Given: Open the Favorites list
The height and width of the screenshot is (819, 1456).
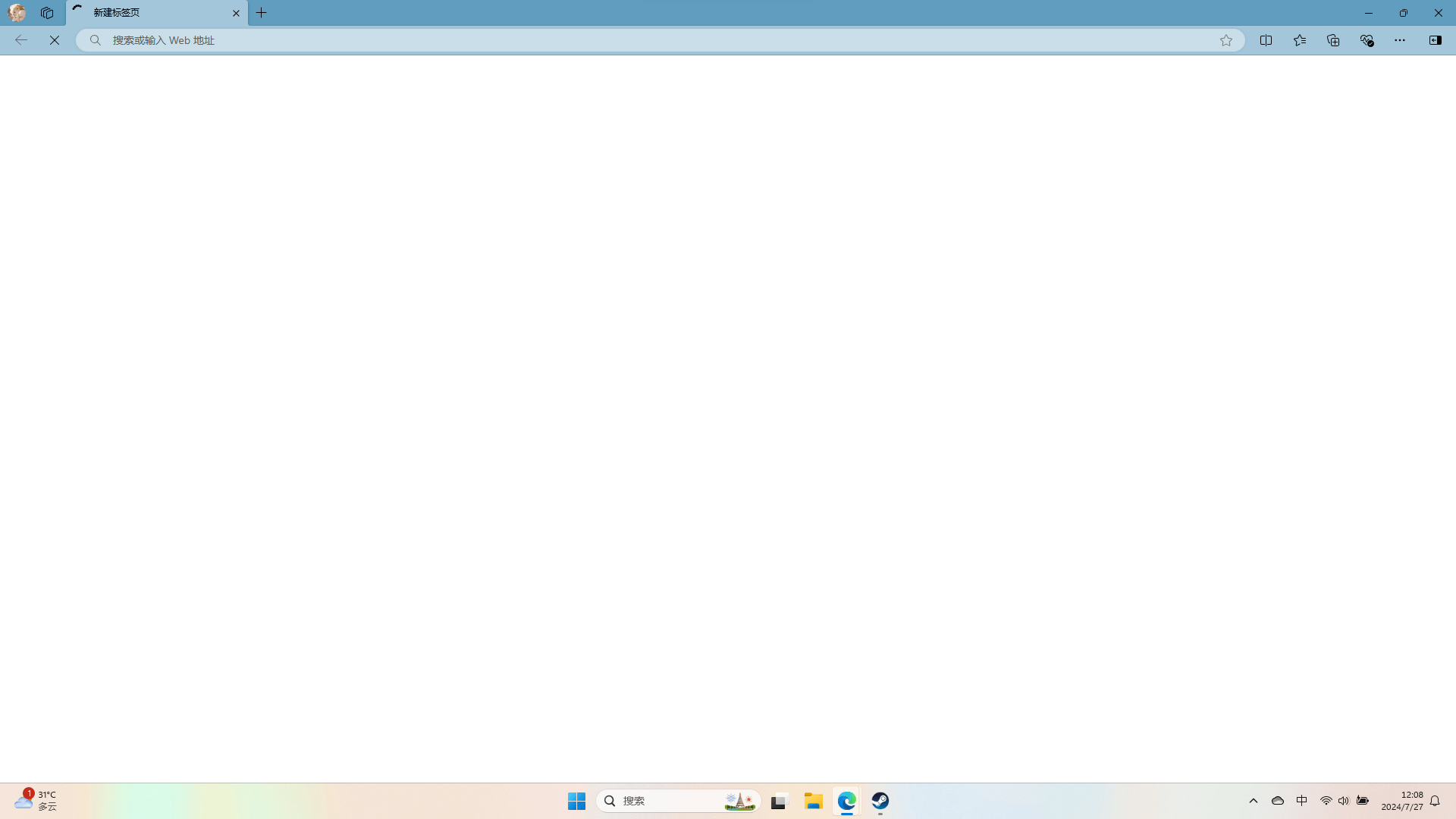Looking at the screenshot, I should click(1300, 40).
